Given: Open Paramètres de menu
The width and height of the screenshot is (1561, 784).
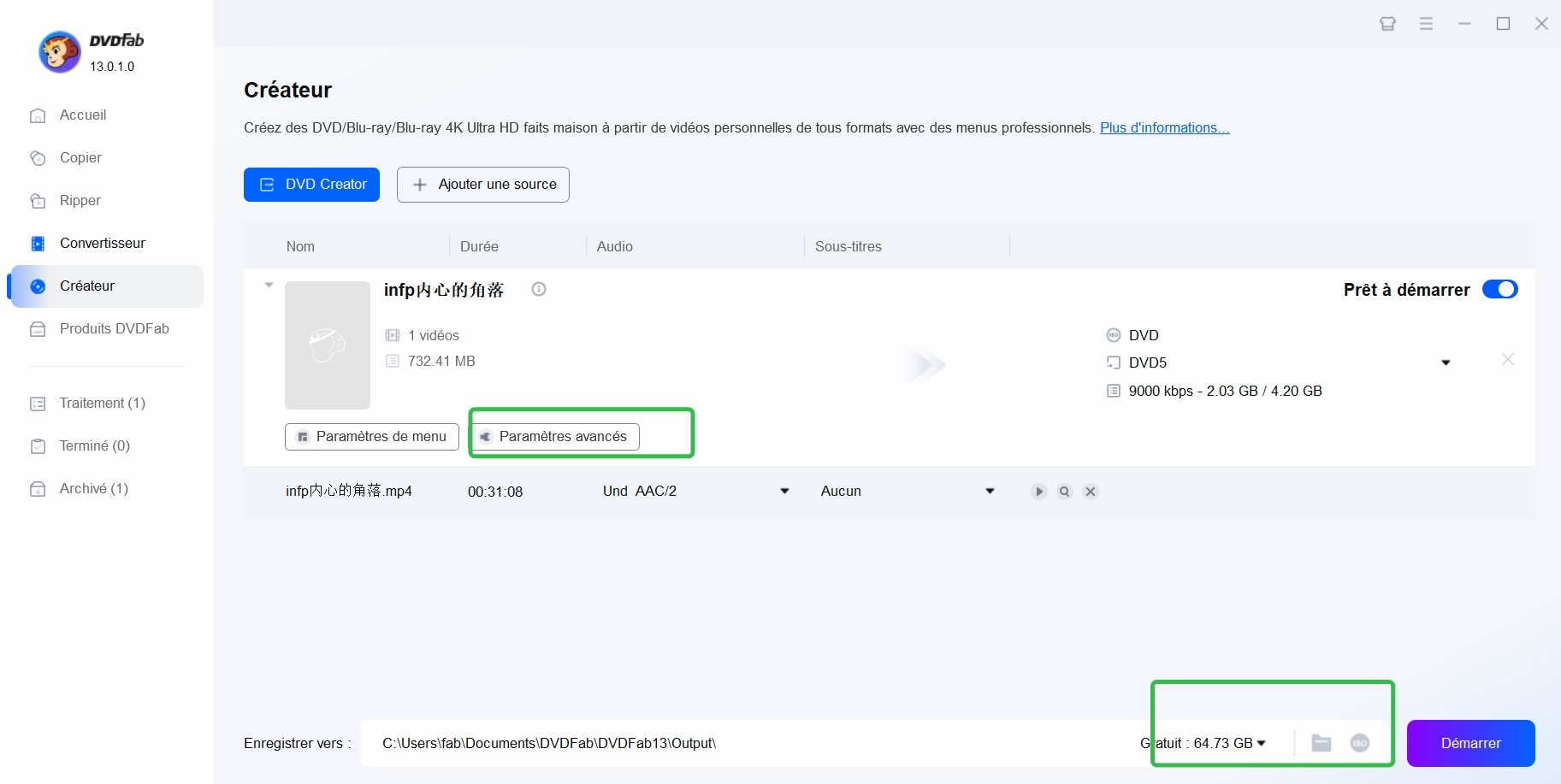Looking at the screenshot, I should (x=372, y=437).
